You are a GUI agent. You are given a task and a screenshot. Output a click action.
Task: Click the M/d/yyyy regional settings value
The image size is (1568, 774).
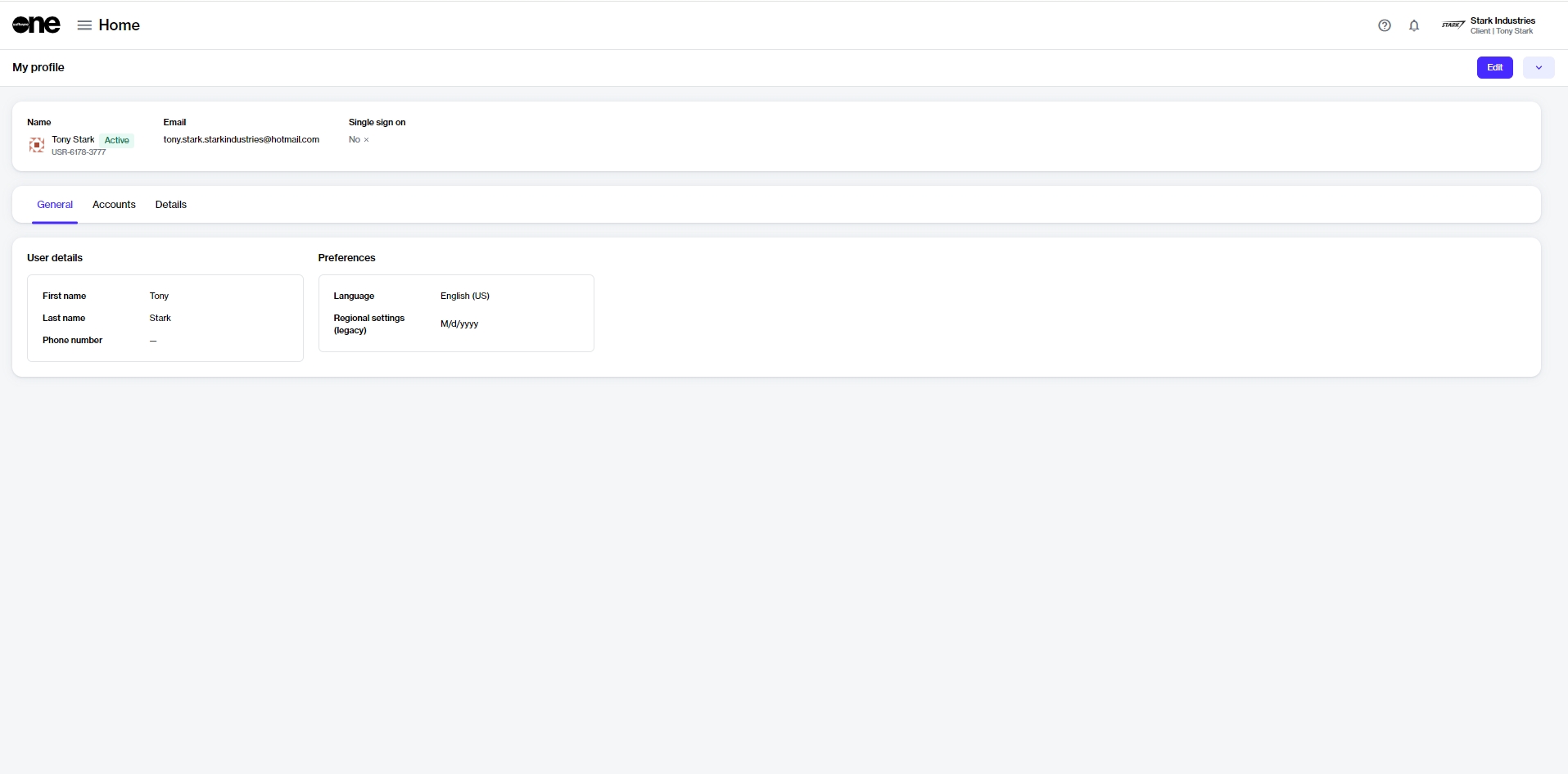[x=459, y=324]
